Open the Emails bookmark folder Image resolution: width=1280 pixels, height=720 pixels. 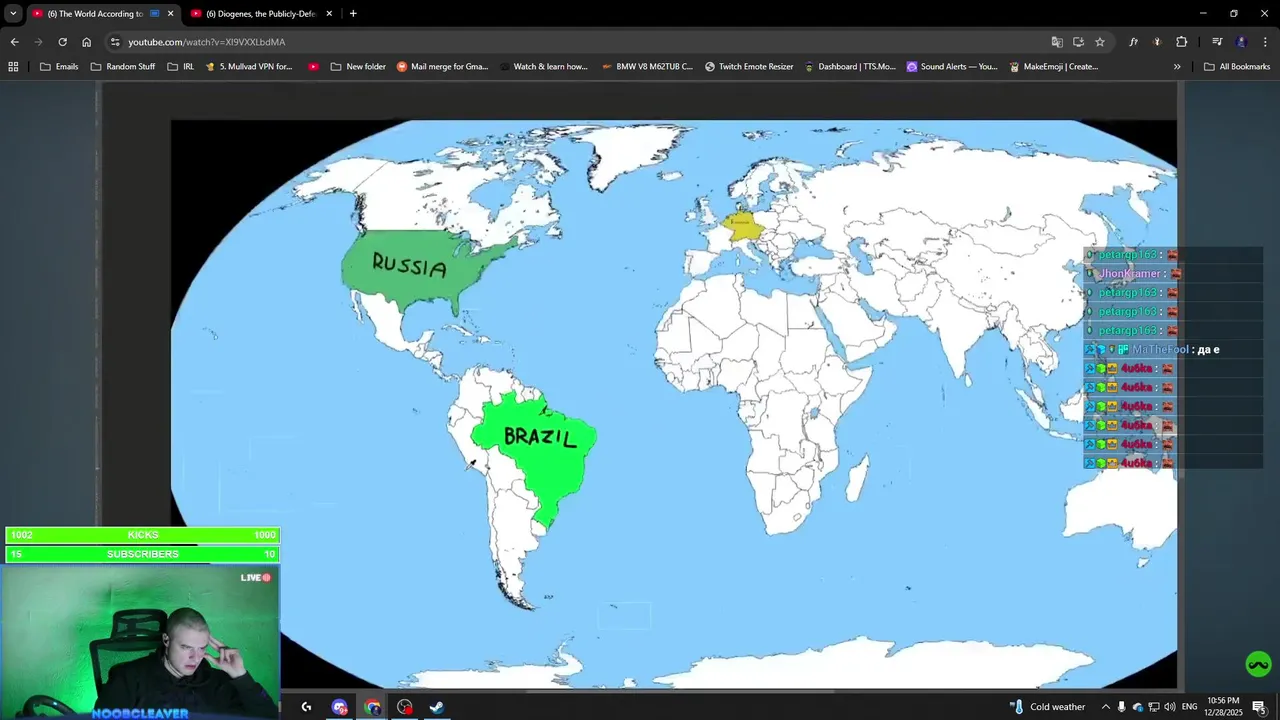tap(59, 67)
